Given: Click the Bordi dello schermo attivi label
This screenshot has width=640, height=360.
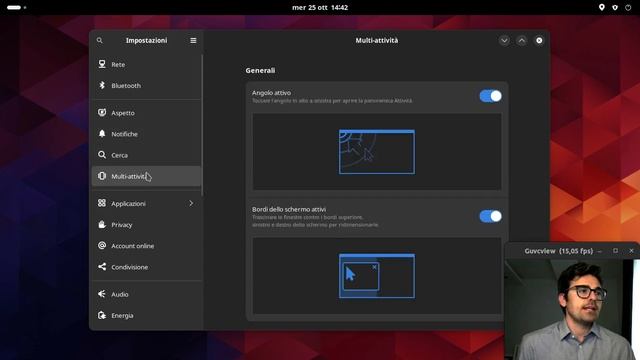Looking at the screenshot, I should (x=289, y=209).
